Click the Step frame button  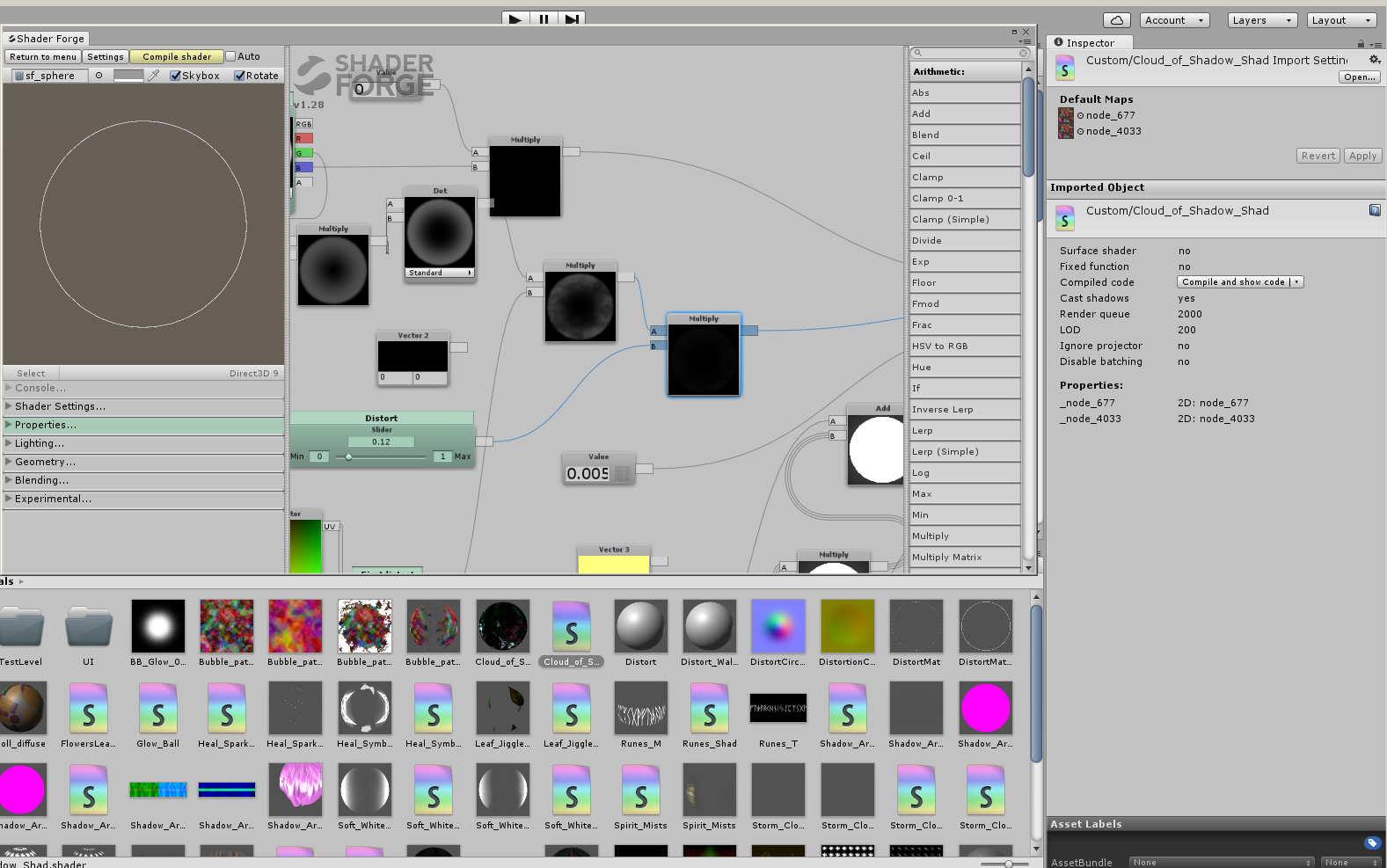click(572, 18)
